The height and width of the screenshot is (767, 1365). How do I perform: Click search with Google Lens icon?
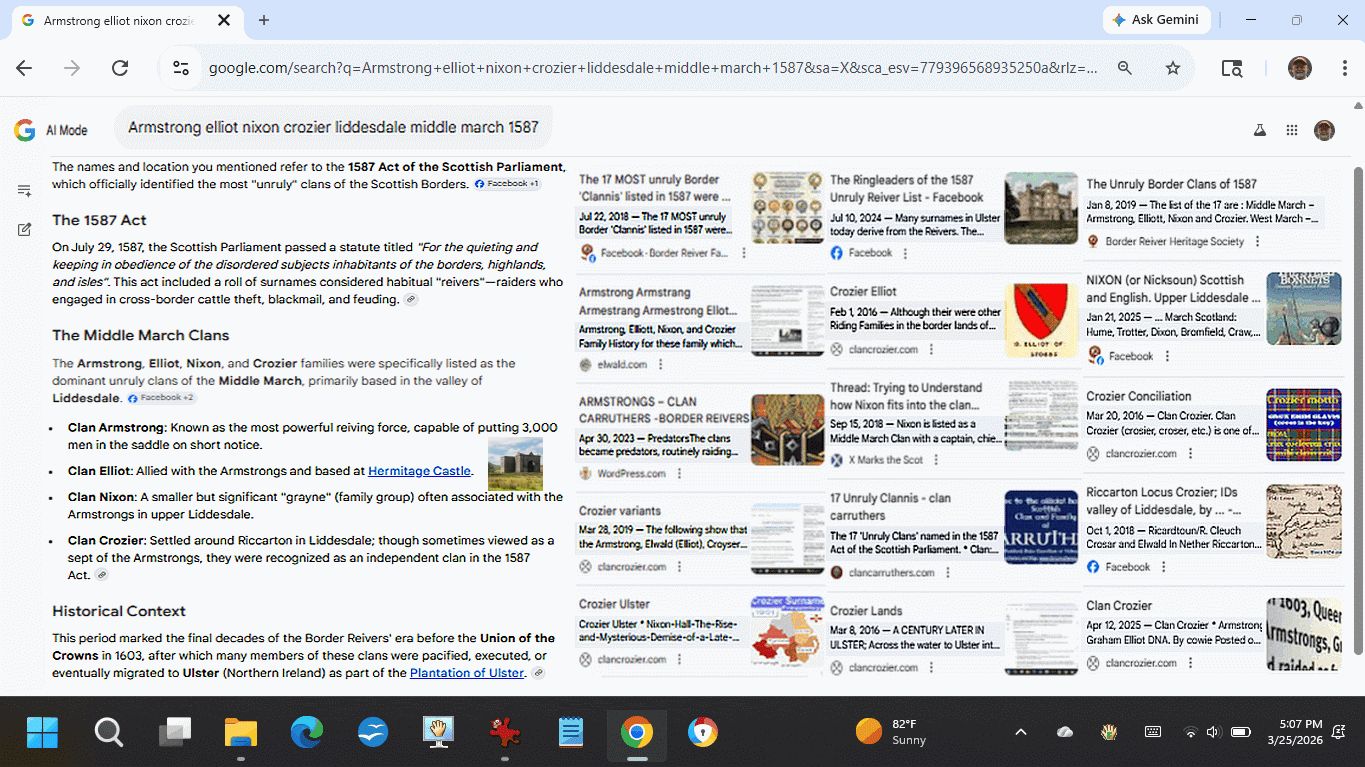pyautogui.click(x=1232, y=68)
